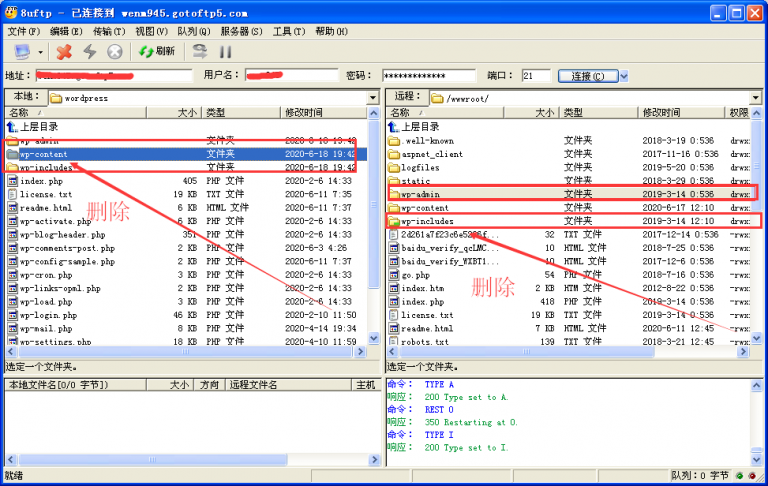The image size is (768, 486).
Task: Click log pane scrollbar down arrow
Action: (x=756, y=460)
